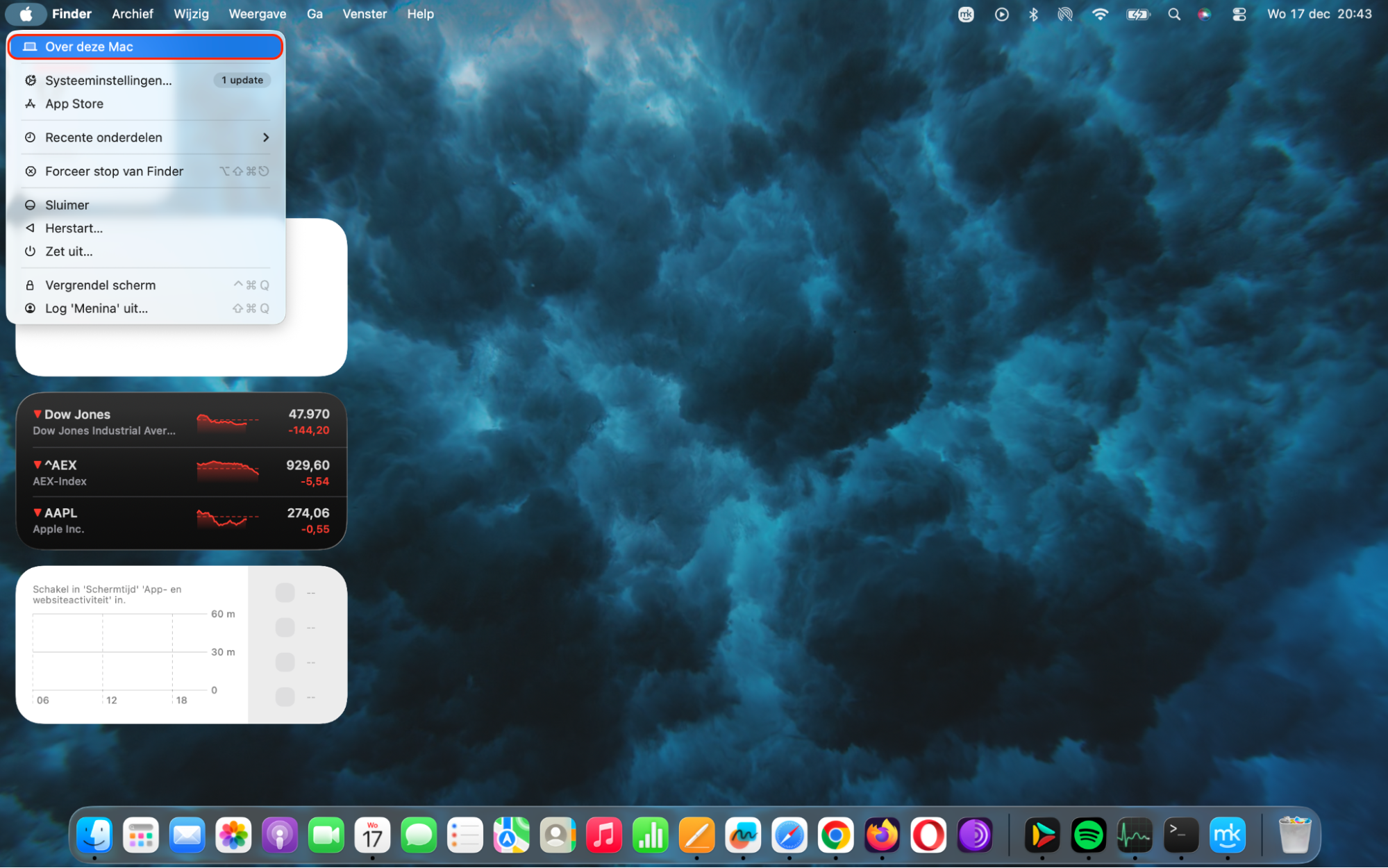Open Safari from the dock
The image size is (1388, 868).
coord(789,835)
